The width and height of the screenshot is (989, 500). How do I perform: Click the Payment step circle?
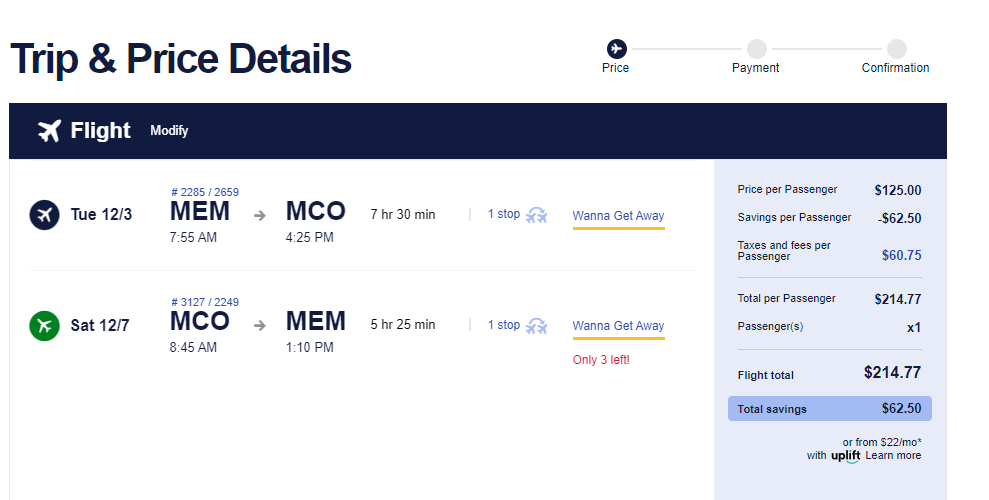pos(756,48)
